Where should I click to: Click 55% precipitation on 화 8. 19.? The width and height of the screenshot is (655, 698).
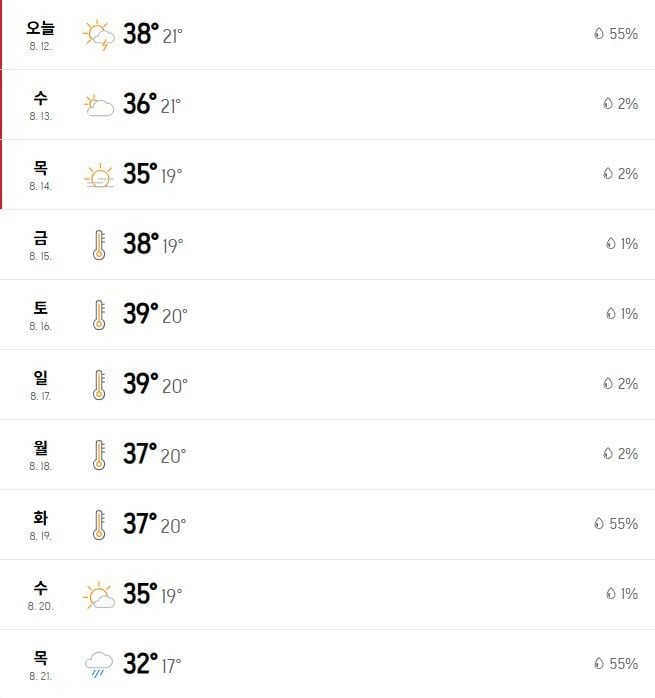coord(623,524)
